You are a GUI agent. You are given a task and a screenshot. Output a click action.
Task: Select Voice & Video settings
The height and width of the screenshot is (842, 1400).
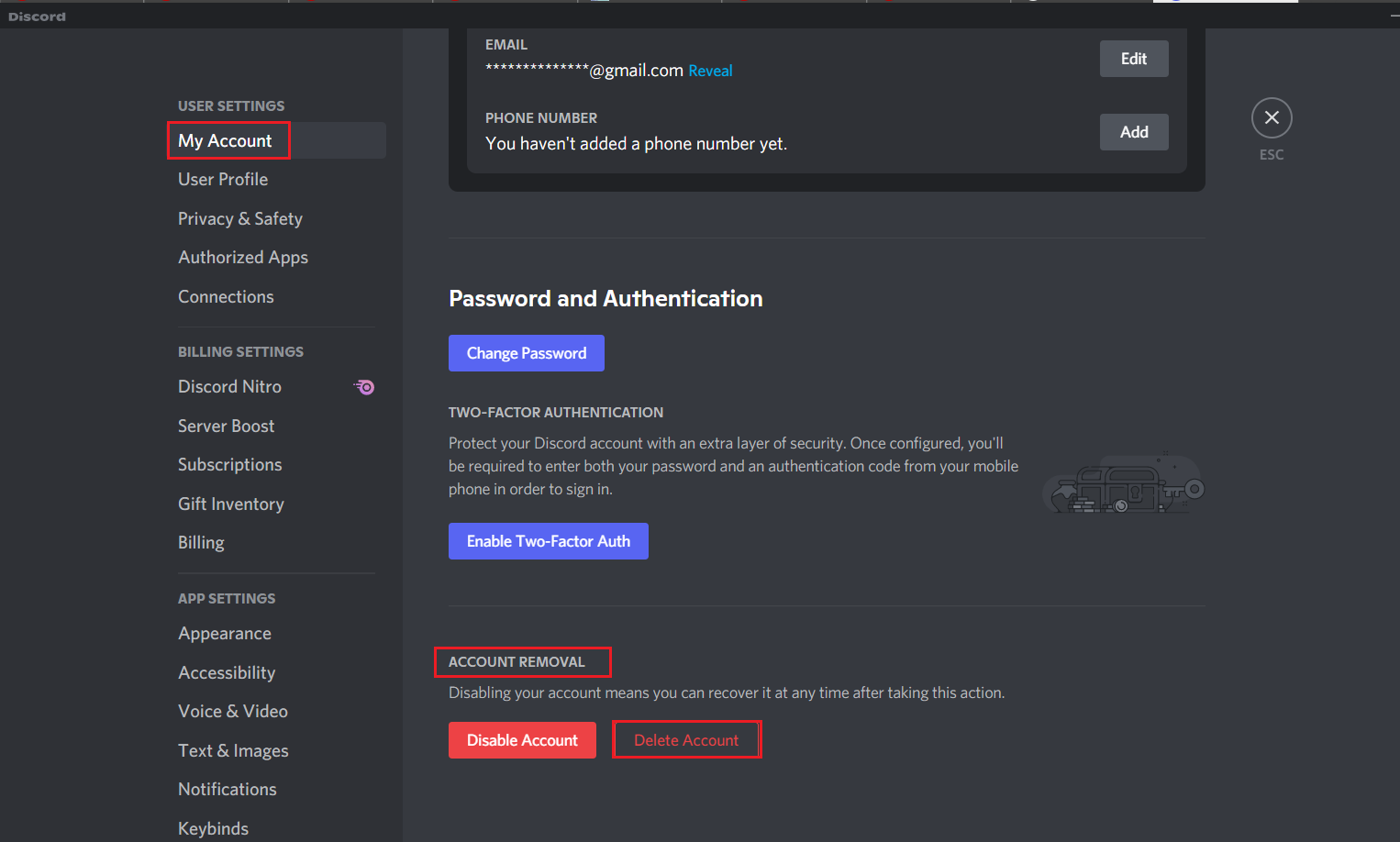tap(233, 712)
